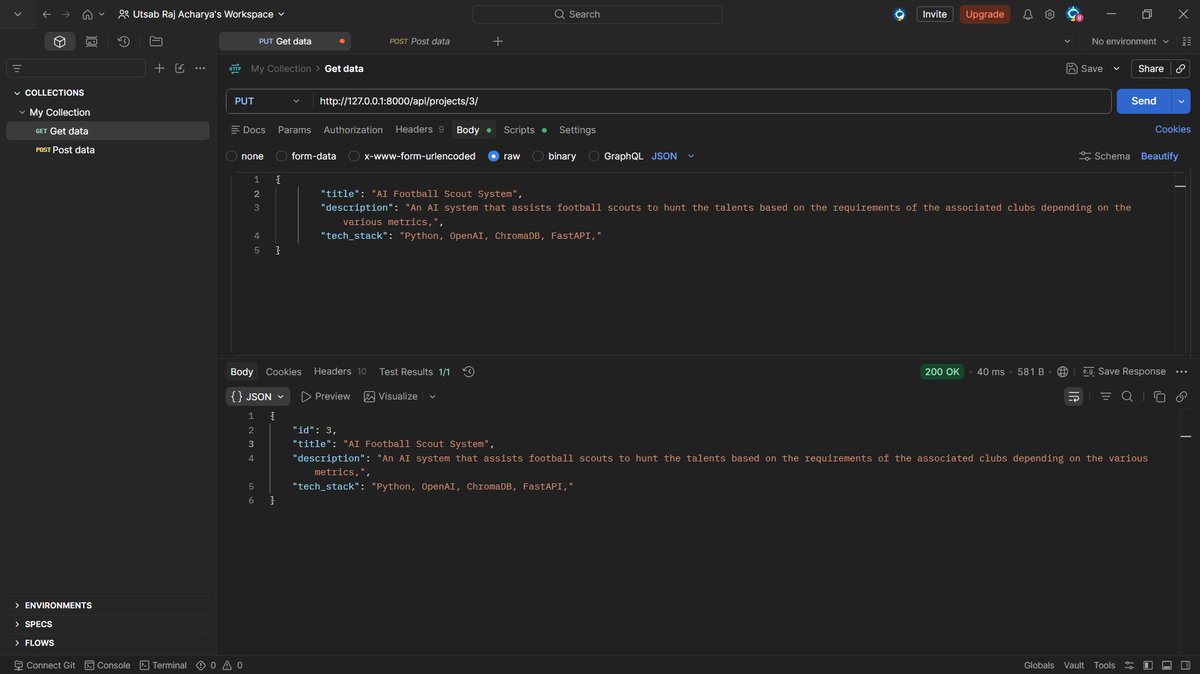Open the response JSON format dropdown
This screenshot has width=1200, height=674.
pos(258,396)
